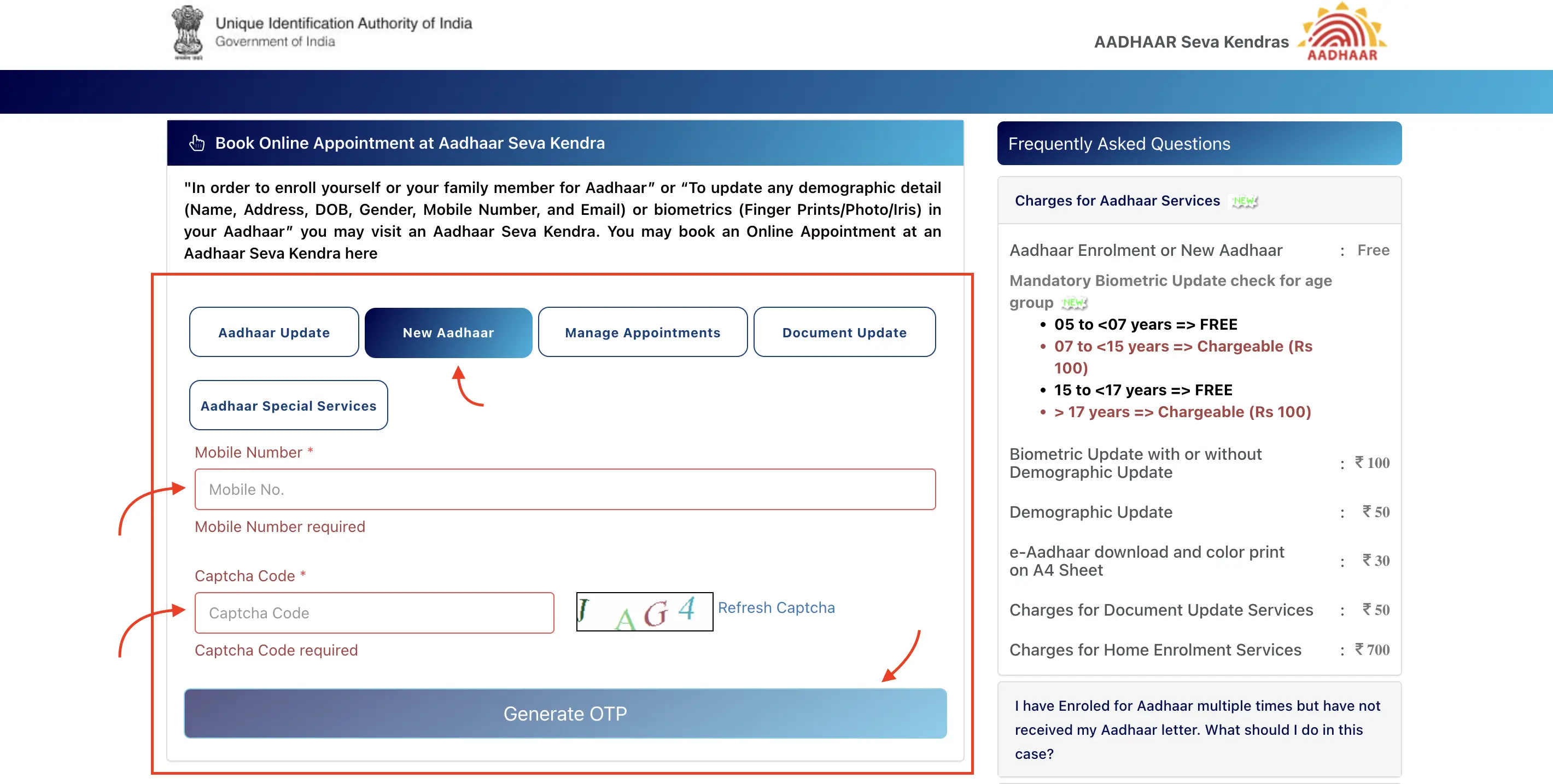Screen dimensions: 1553x784
Task: Open Aadhaar Special Services panel
Action: click(288, 405)
